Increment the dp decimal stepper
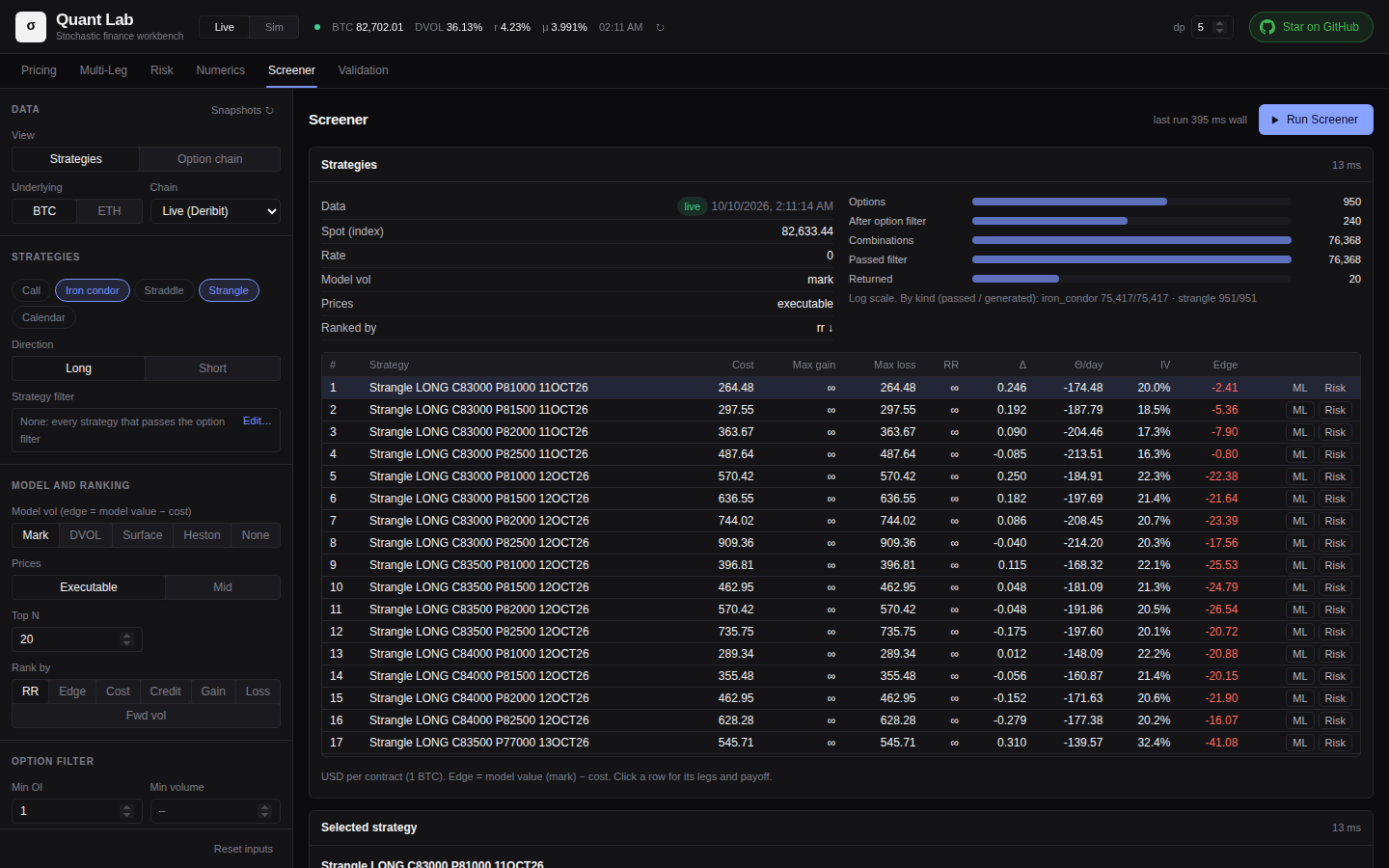Screen dimensions: 1389x868 tap(1220, 23)
